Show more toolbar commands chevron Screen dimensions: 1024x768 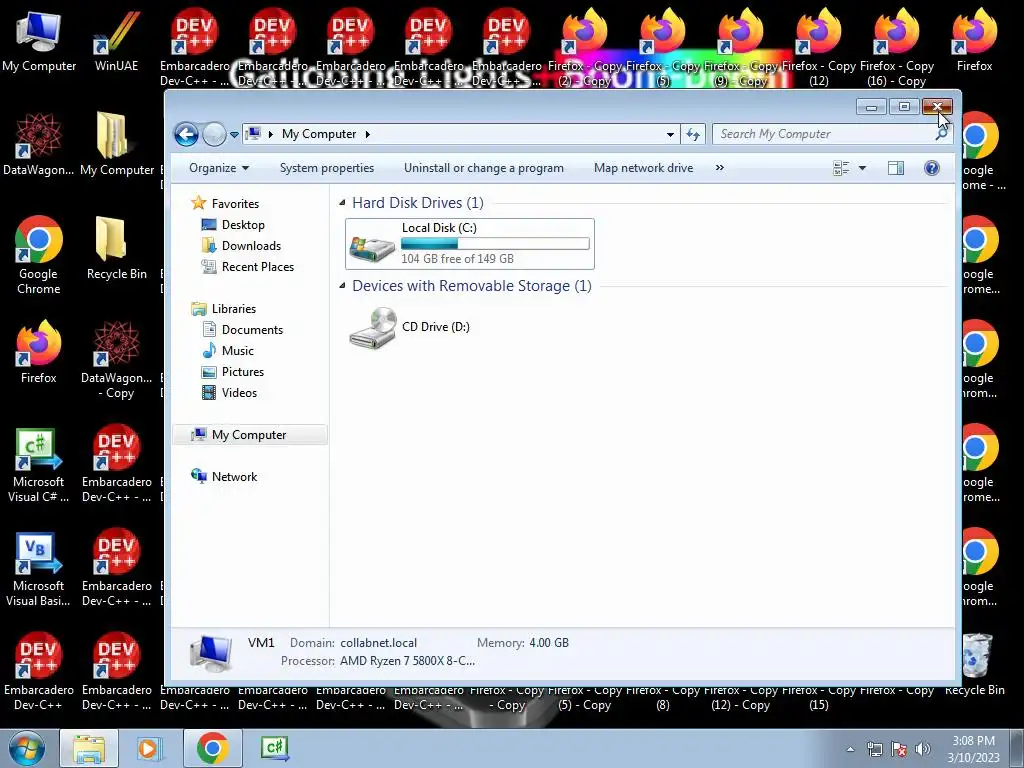pyautogui.click(x=720, y=168)
